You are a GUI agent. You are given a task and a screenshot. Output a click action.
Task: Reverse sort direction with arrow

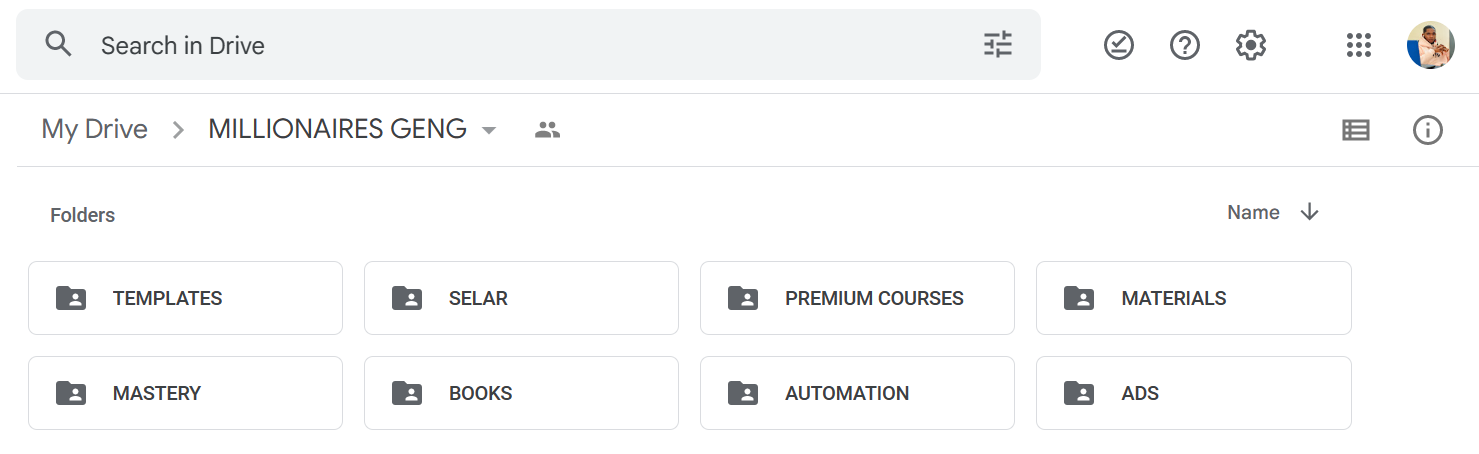[x=1310, y=212]
